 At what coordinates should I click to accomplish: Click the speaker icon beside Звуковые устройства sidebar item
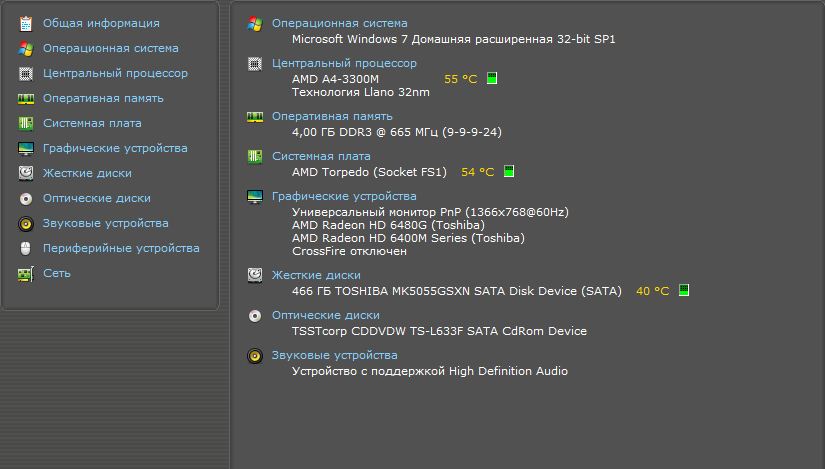coord(26,223)
